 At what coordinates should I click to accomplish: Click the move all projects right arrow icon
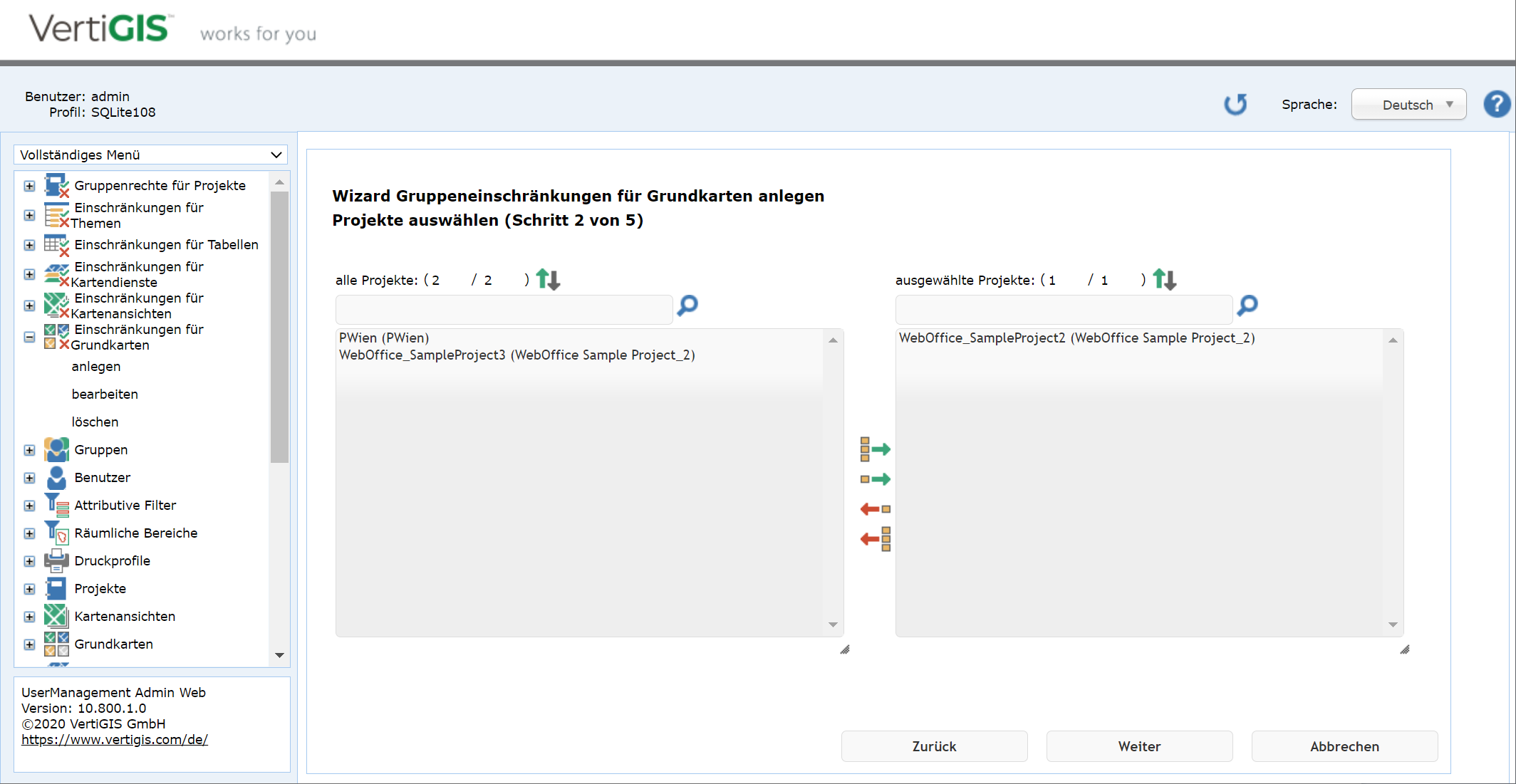click(x=875, y=449)
